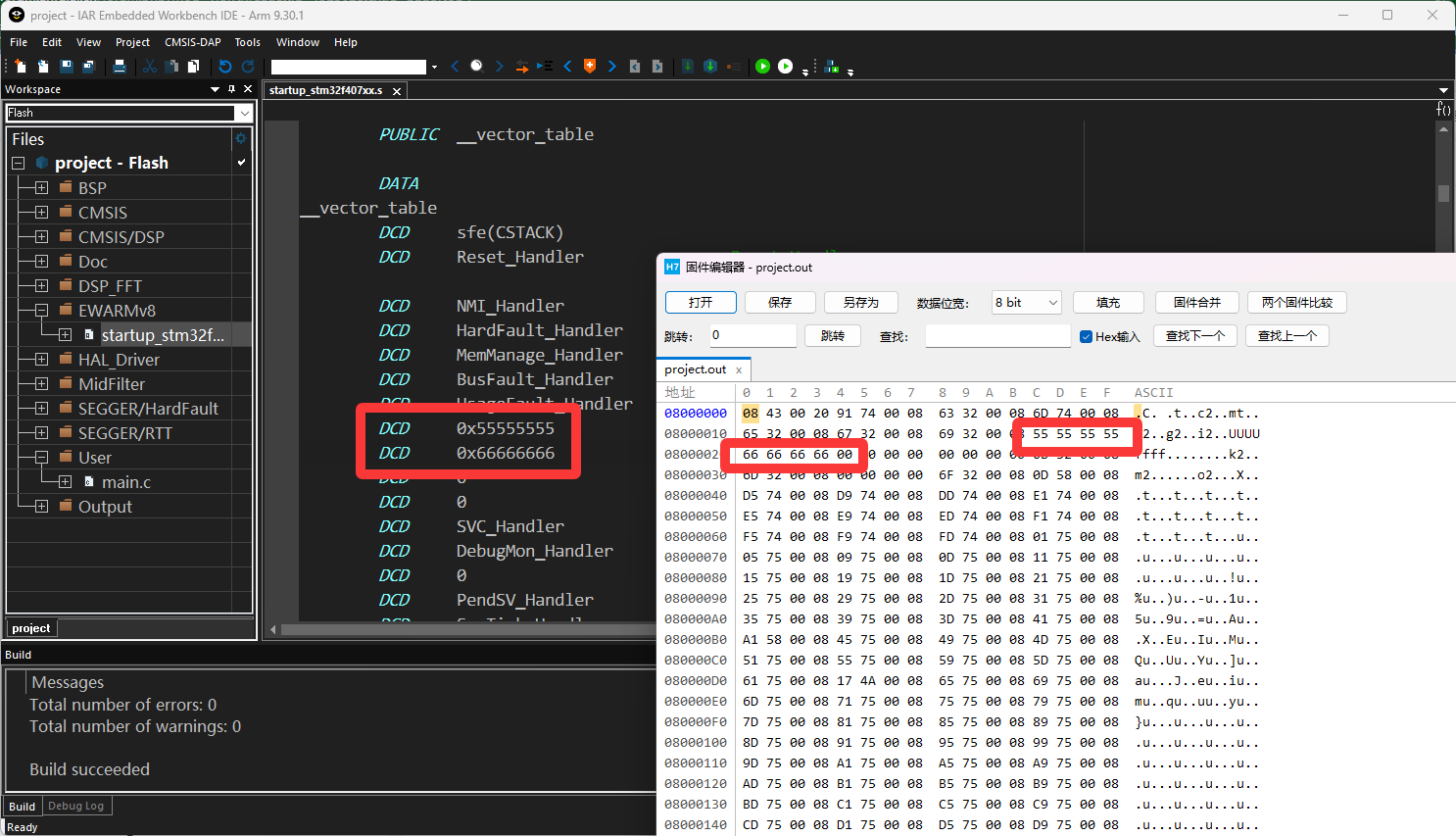Click the editor vertical scrollbar thumb
The height and width of the screenshot is (836, 1456).
tap(1443, 193)
